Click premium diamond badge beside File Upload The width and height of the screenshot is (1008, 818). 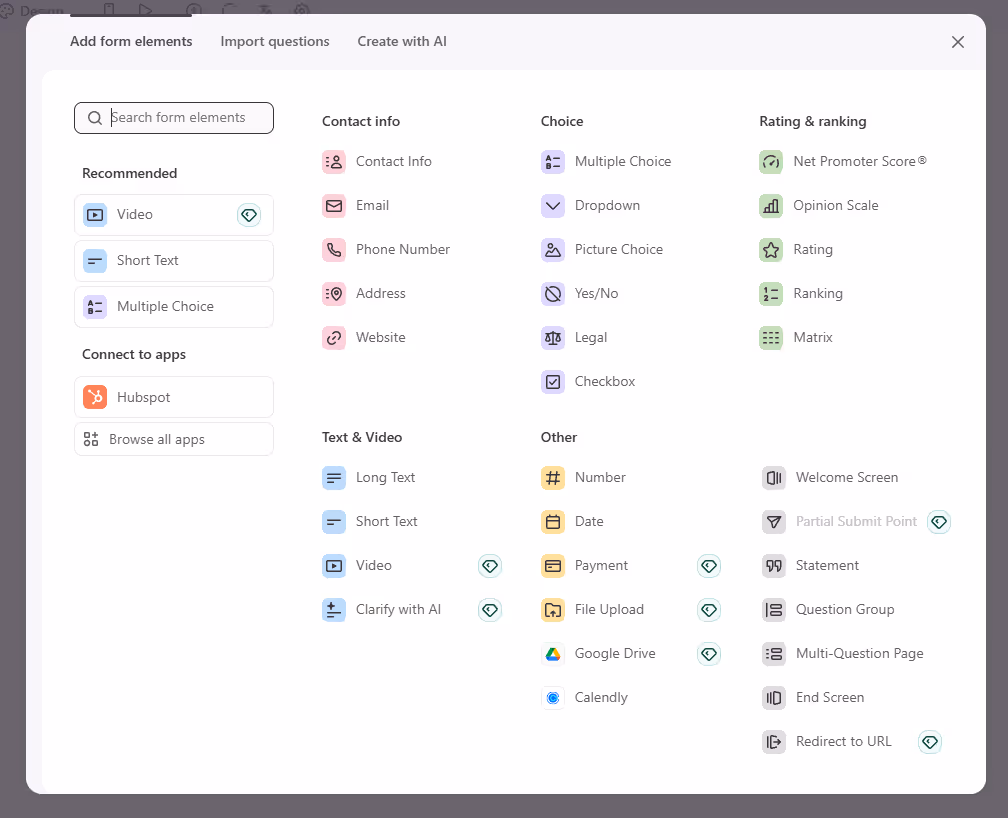(709, 610)
